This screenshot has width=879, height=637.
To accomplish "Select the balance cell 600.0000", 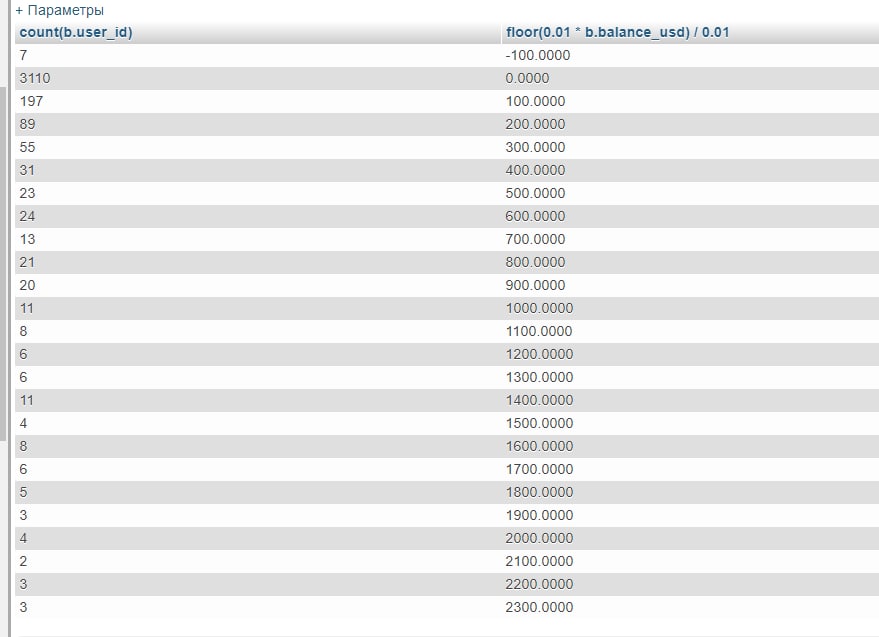I will click(x=690, y=216).
